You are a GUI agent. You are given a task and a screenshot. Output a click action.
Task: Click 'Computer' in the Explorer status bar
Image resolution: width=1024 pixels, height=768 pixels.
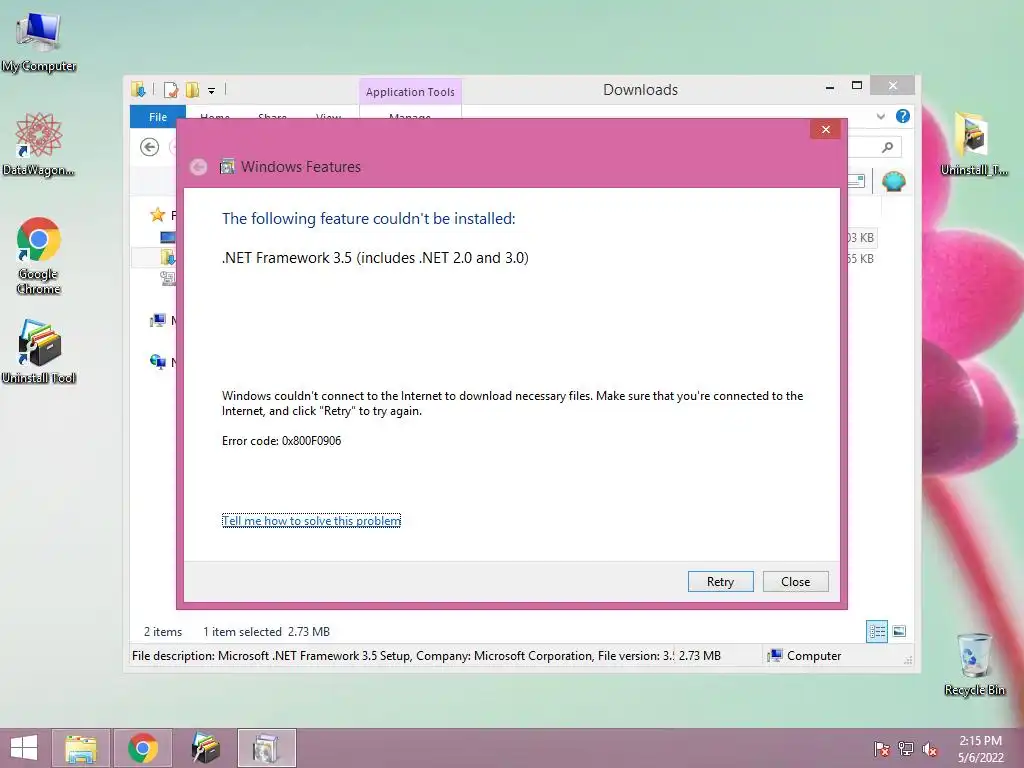point(805,656)
